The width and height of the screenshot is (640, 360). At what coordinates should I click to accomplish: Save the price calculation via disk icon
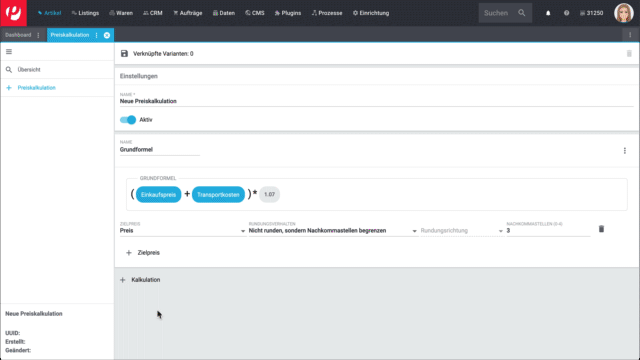[124, 53]
